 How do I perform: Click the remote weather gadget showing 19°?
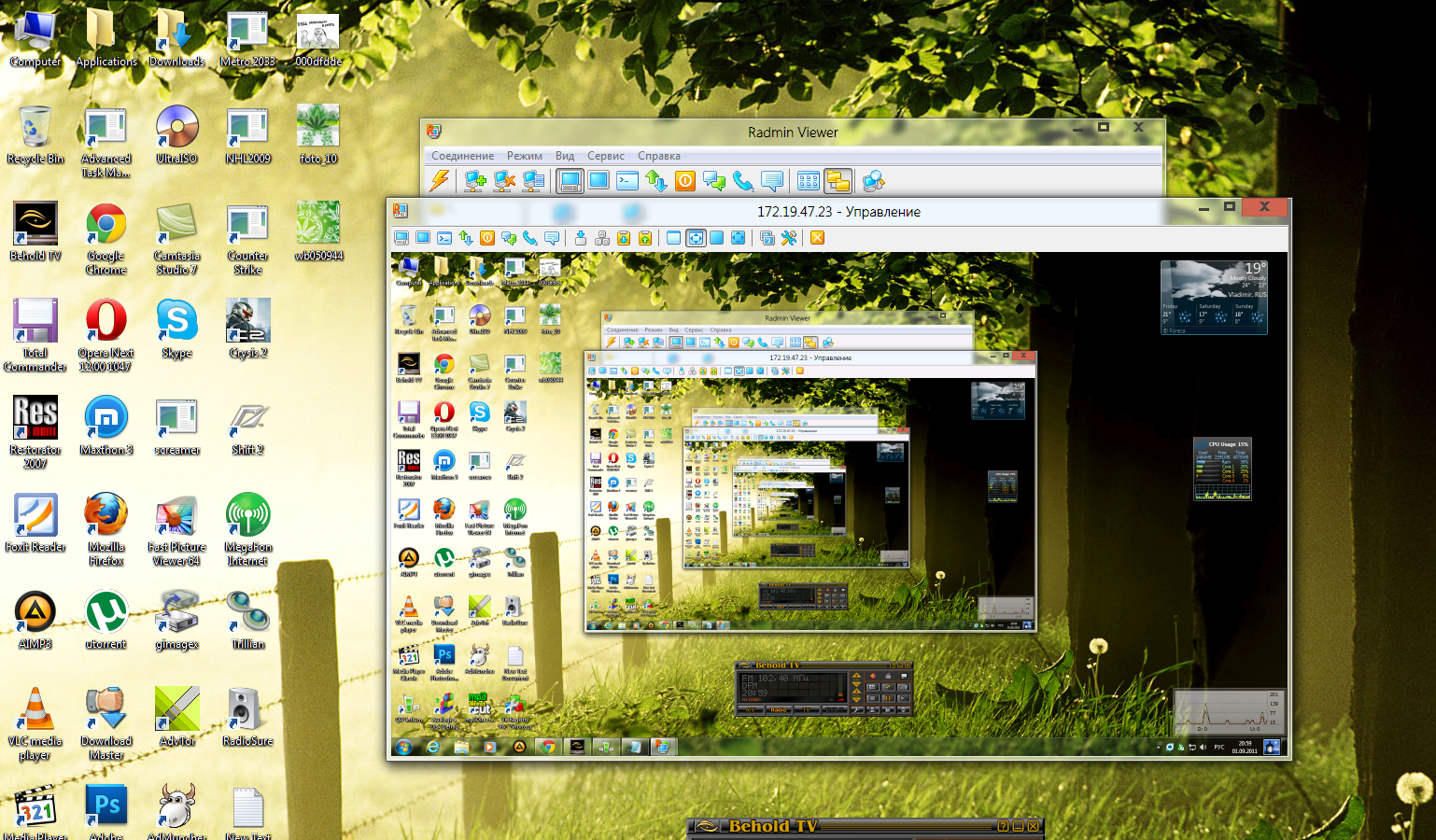(x=1214, y=297)
